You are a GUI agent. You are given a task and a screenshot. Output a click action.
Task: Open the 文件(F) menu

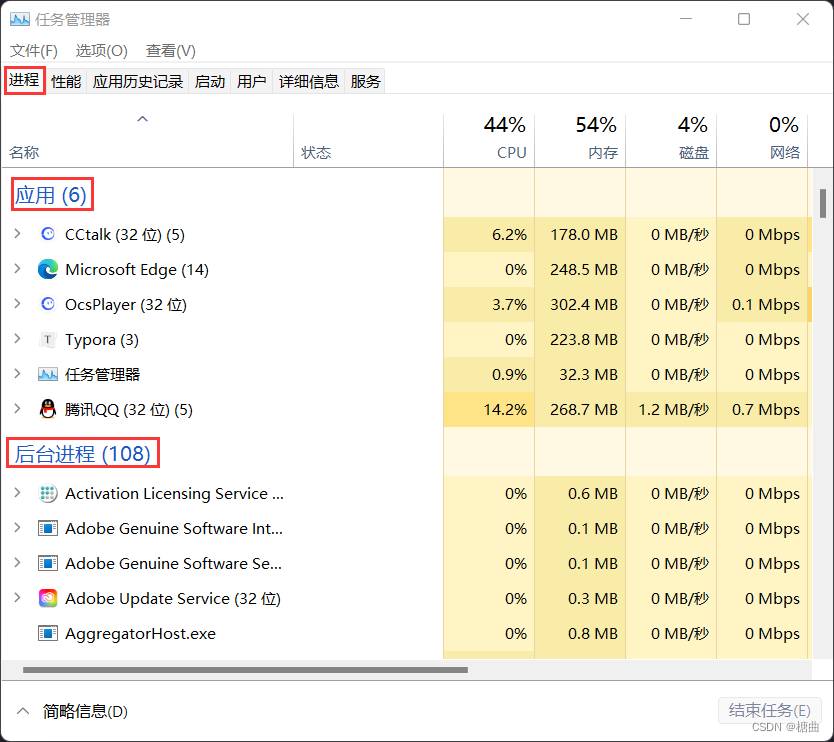coord(34,51)
